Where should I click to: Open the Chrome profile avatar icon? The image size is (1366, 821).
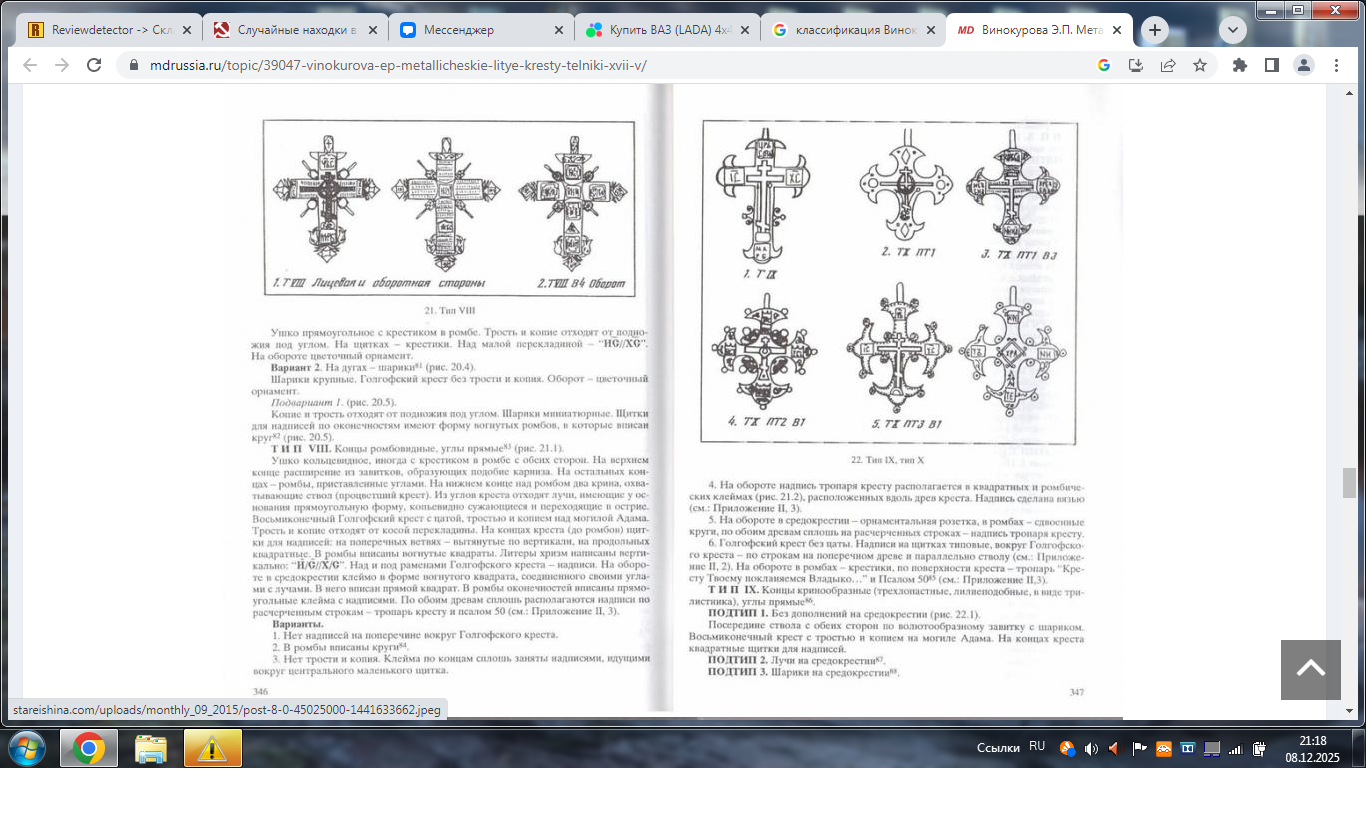(1303, 65)
